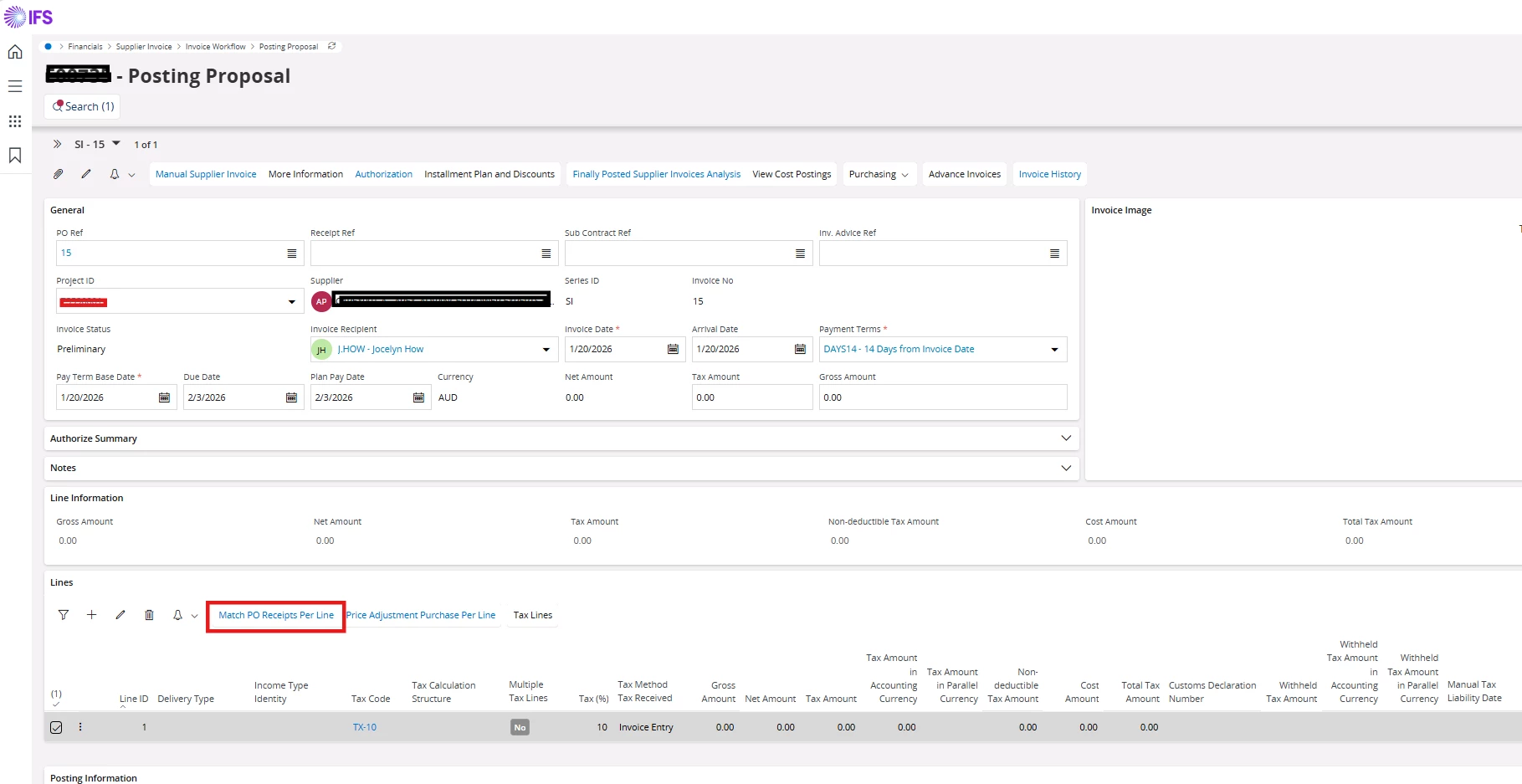Click into the Gross Amount field
1522x784 pixels.
click(x=941, y=397)
